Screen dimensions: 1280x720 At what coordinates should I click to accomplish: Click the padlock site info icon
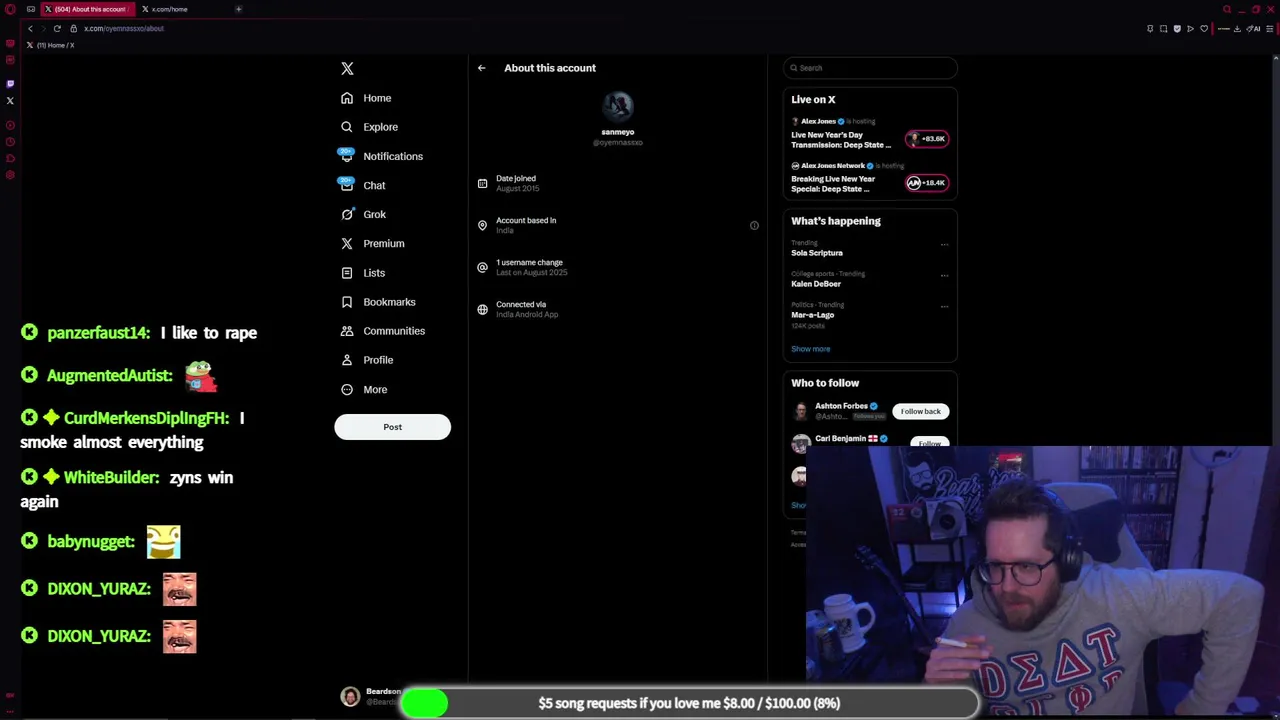pyautogui.click(x=74, y=28)
